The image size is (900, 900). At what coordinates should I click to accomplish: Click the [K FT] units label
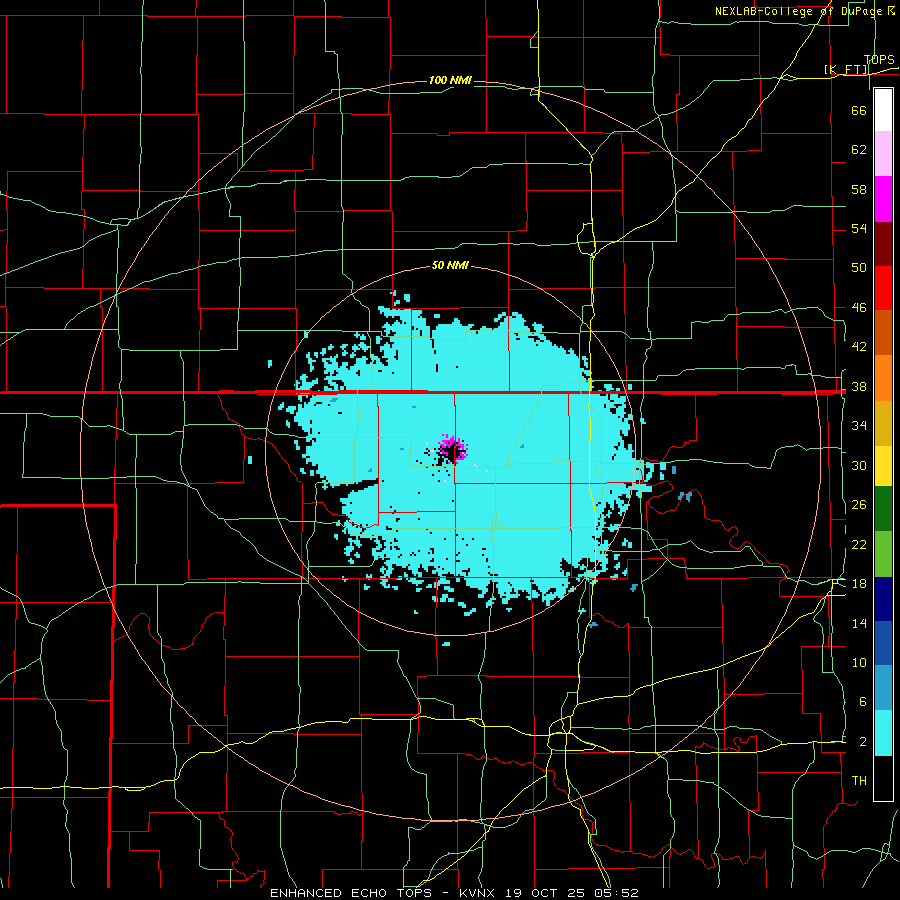[846, 70]
